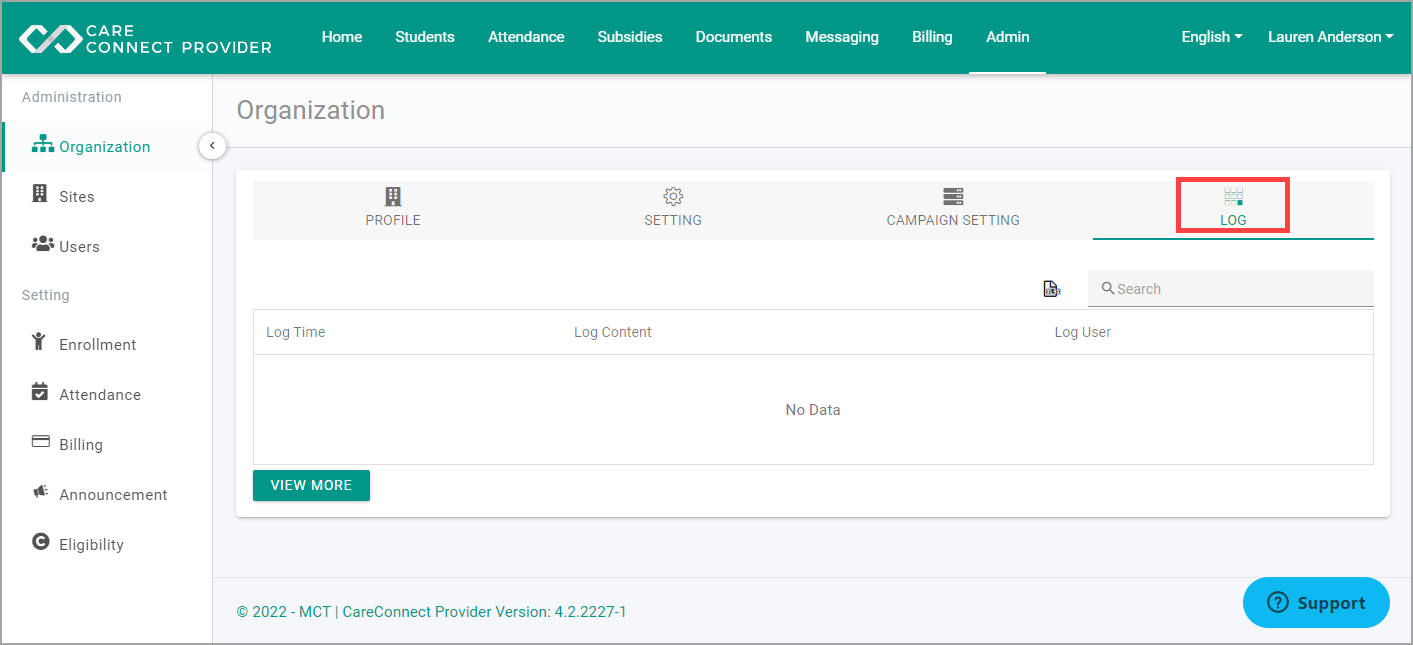Screen dimensions: 1413x645
Task: Click the Sites building icon
Action: coord(39,195)
